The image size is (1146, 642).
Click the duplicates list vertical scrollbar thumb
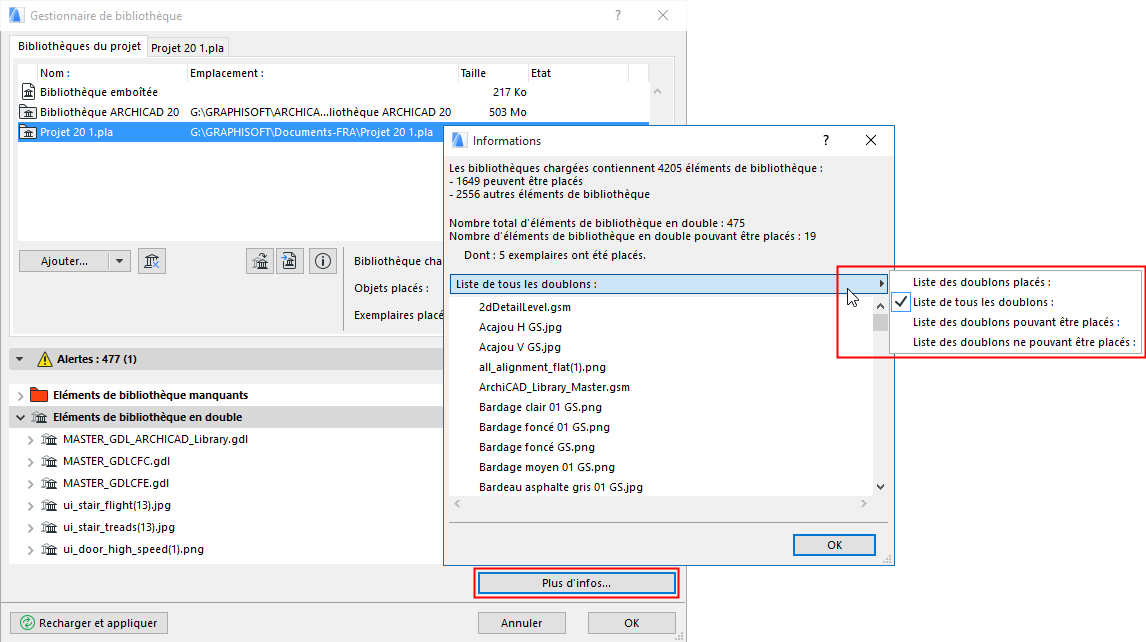click(x=880, y=322)
